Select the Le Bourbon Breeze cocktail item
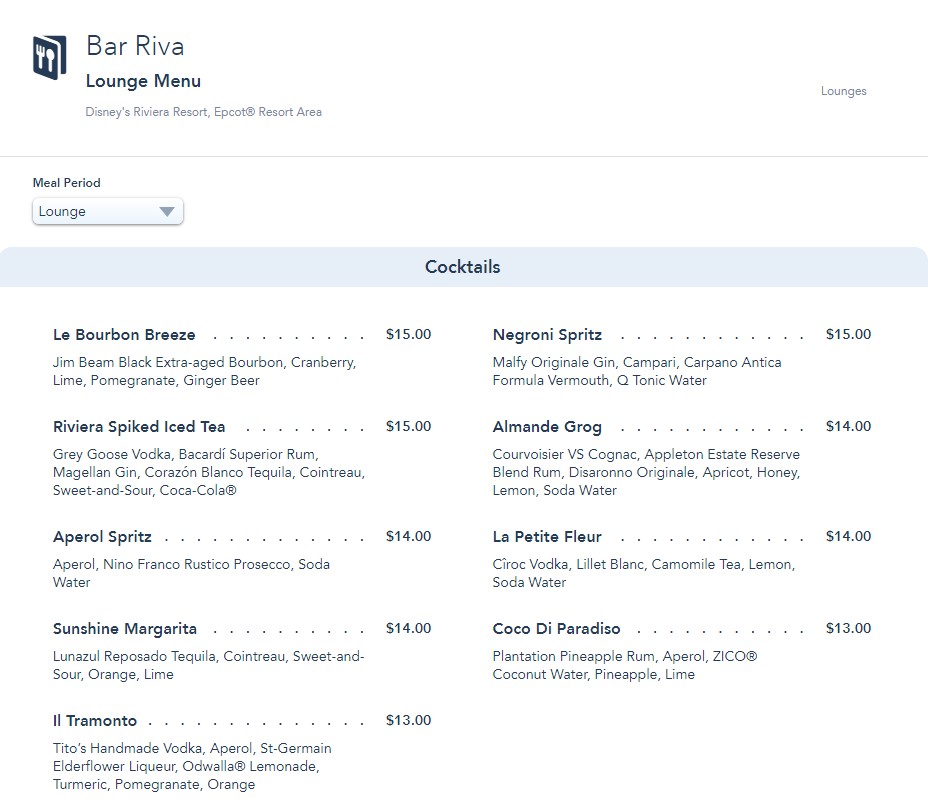The width and height of the screenshot is (928, 812). pyautogui.click(x=124, y=335)
